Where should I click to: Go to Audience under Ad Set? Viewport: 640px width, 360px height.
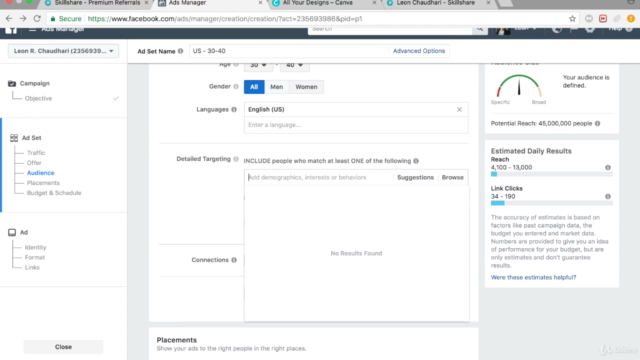point(40,173)
